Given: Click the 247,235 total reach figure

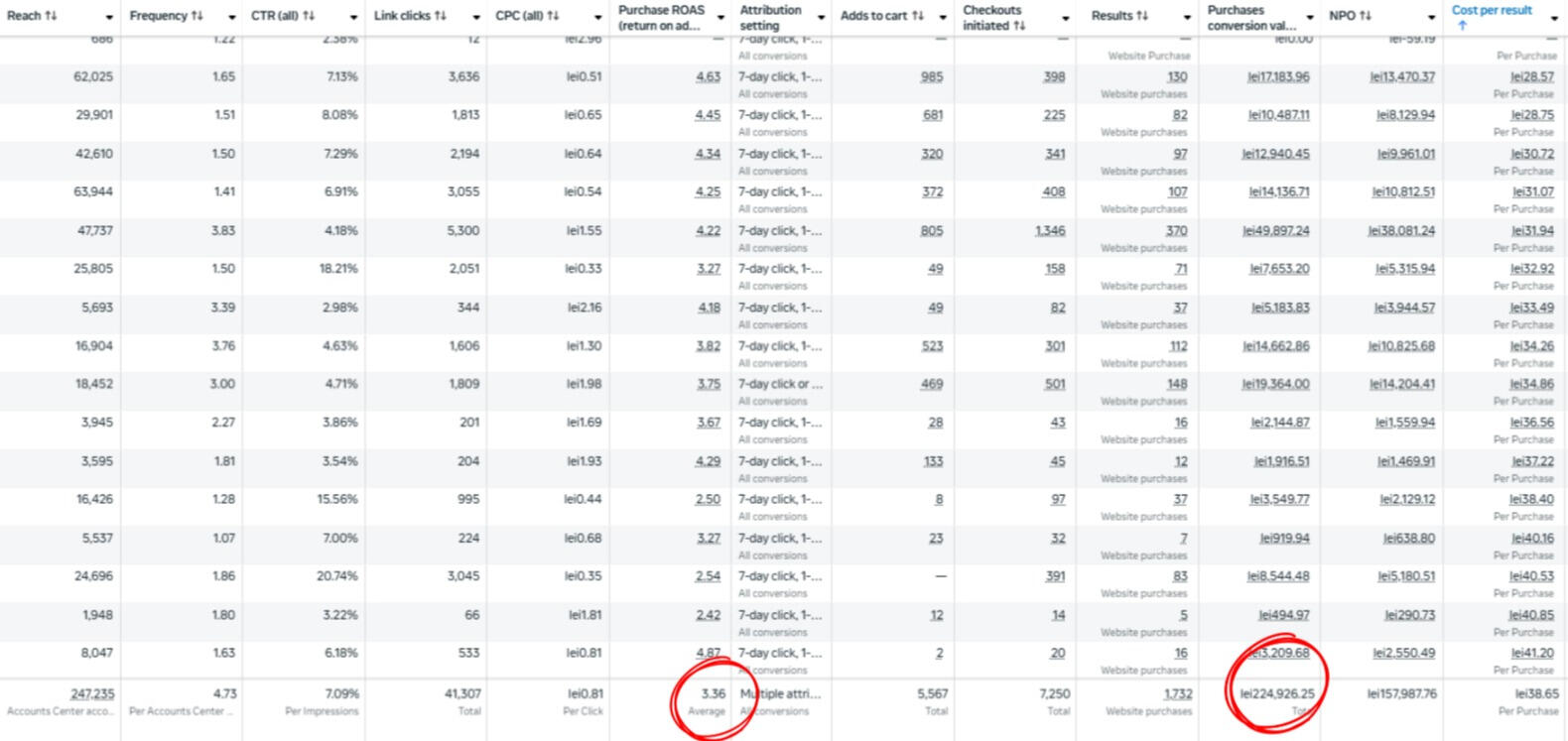Looking at the screenshot, I should point(90,694).
